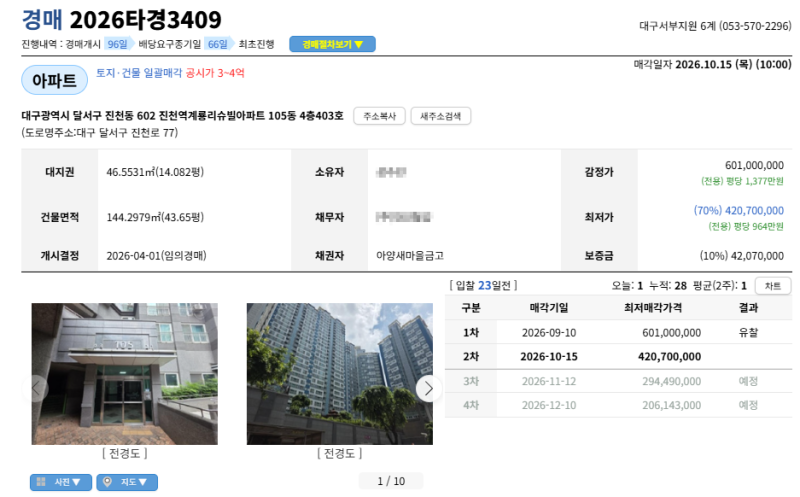Click the 매각일자 2026.10.15 text
This screenshot has width=800, height=497.
[x=712, y=64]
